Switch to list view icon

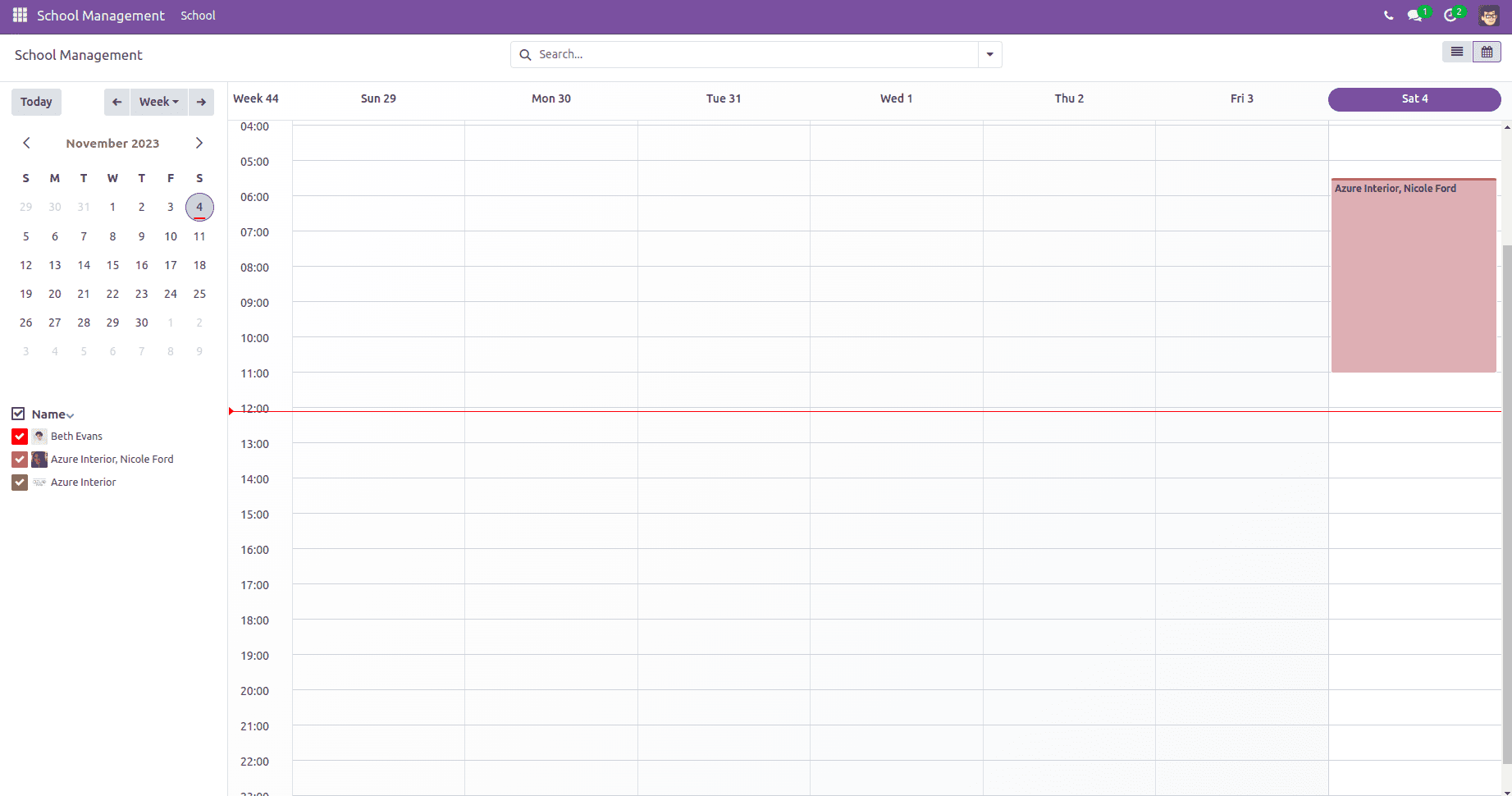click(x=1457, y=52)
